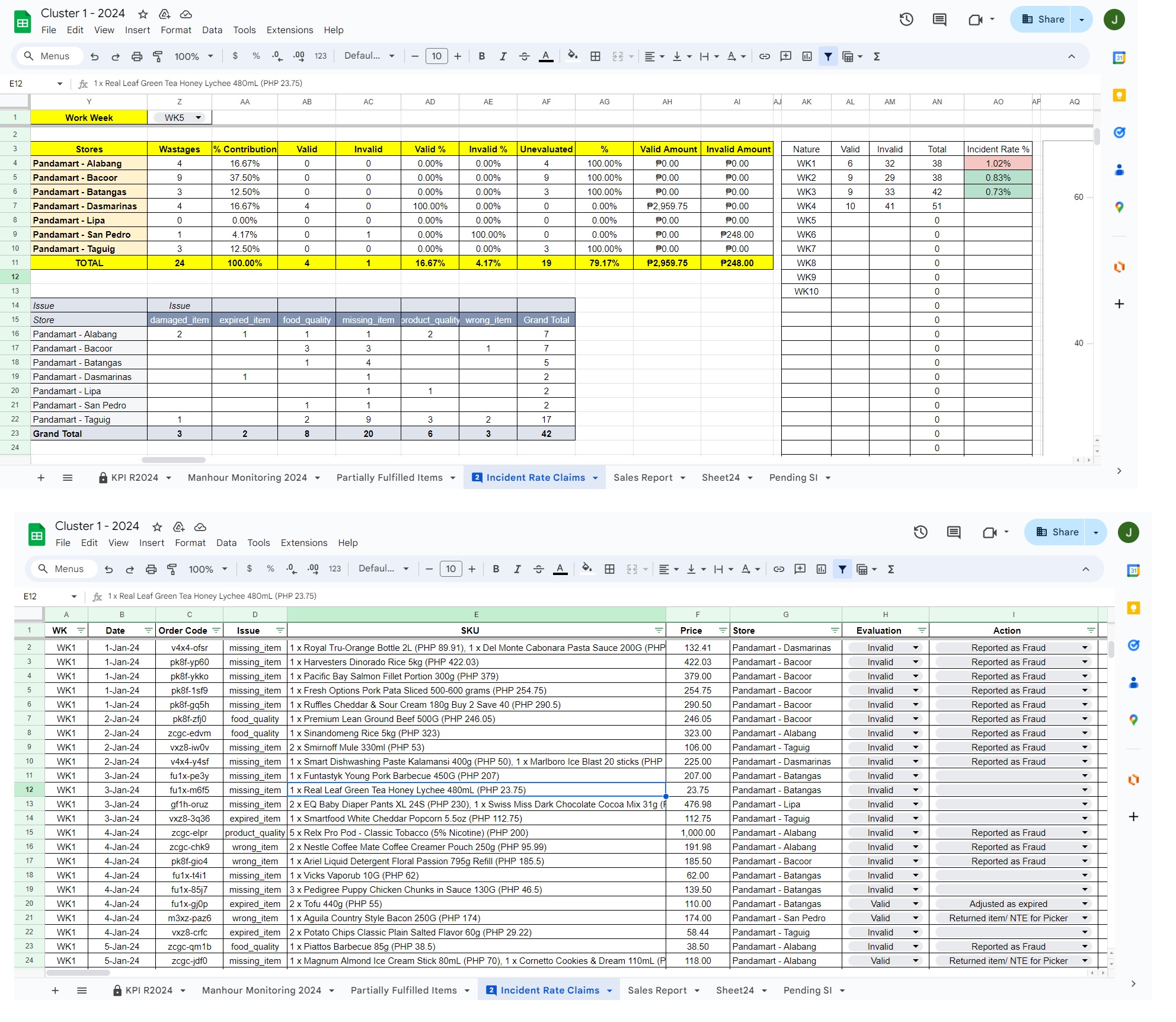Screen dimensions: 1176x1022
Task: Collapse toolbar chevron in bottom window
Action: tap(1086, 569)
